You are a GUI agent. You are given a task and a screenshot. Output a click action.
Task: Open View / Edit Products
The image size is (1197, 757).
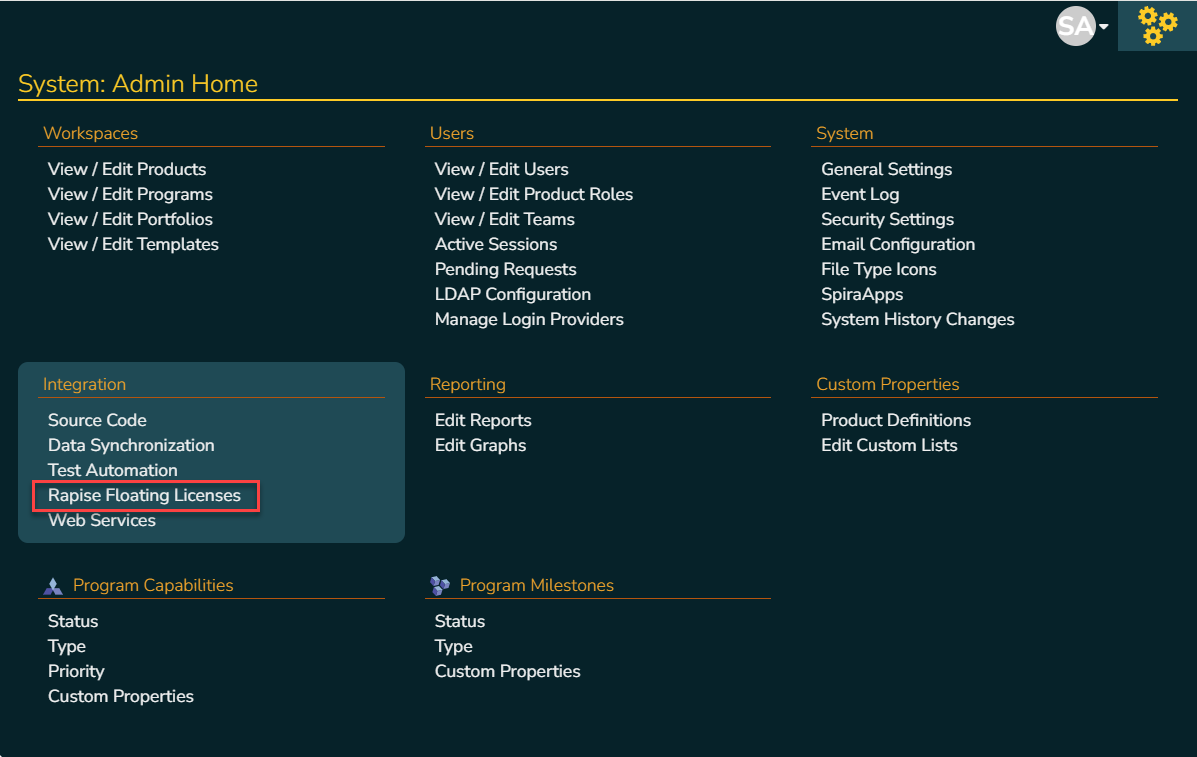tap(127, 169)
